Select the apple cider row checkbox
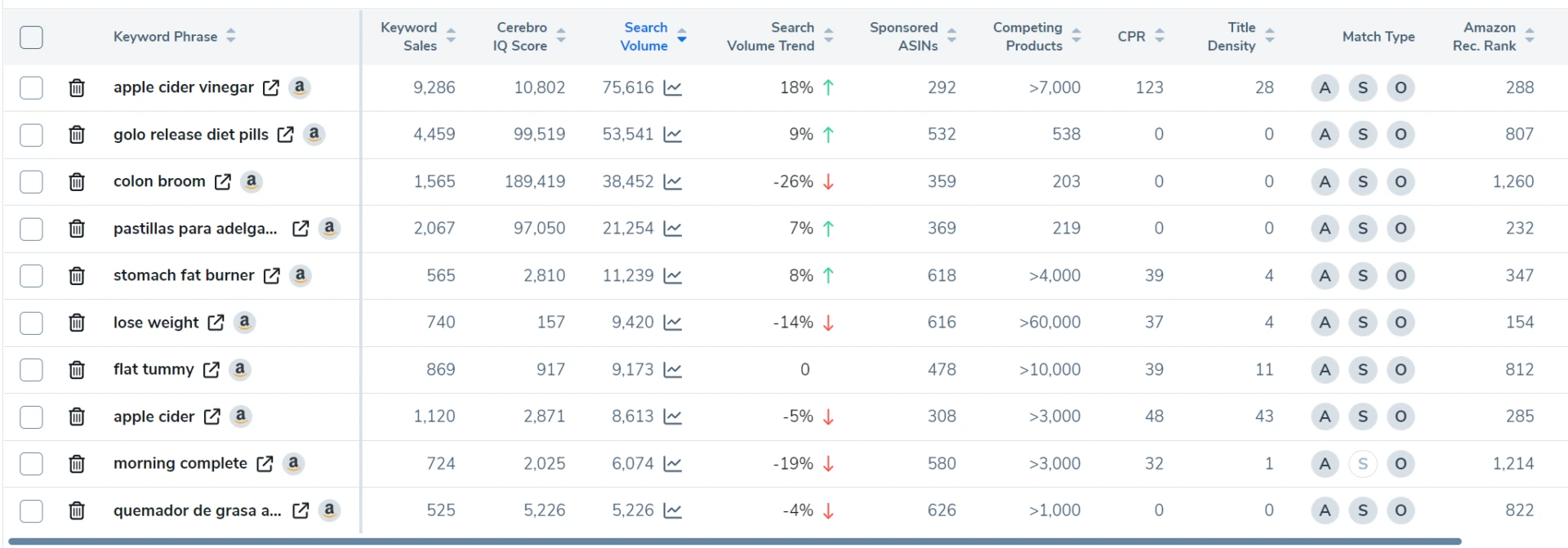This screenshot has width=1568, height=548. (x=31, y=417)
